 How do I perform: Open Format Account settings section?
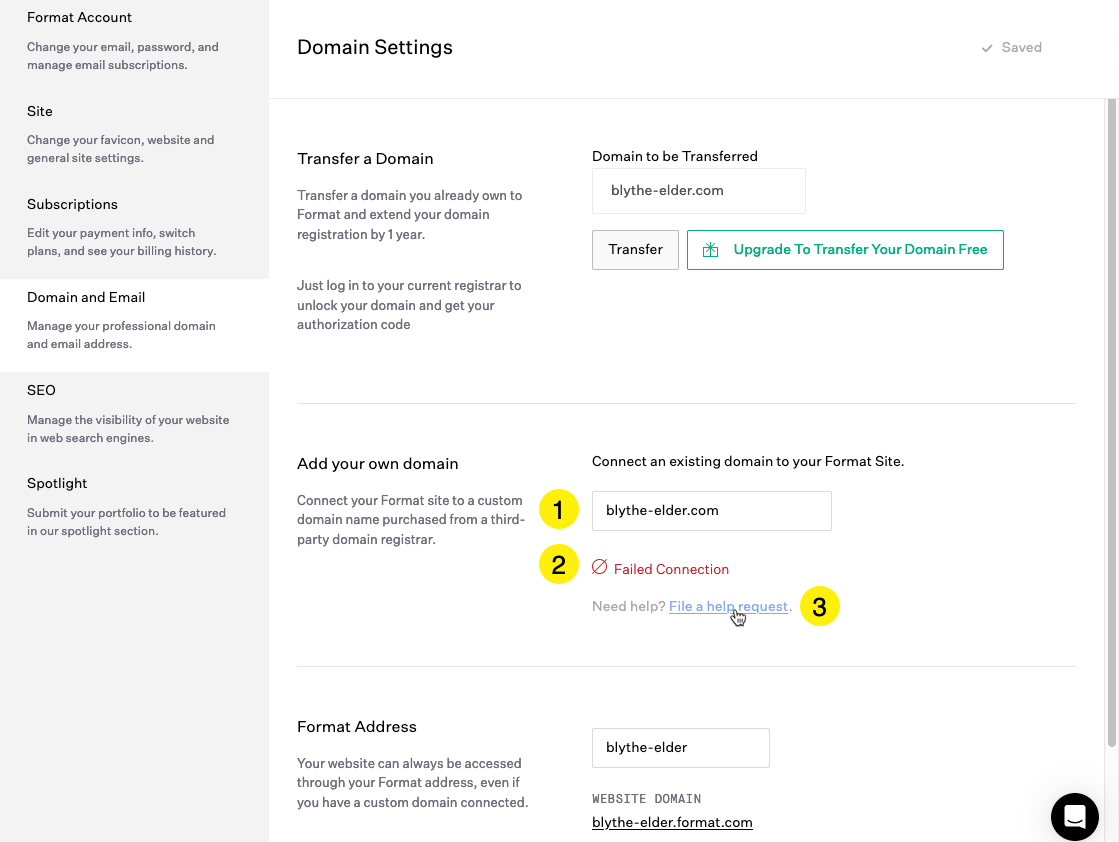pos(80,18)
